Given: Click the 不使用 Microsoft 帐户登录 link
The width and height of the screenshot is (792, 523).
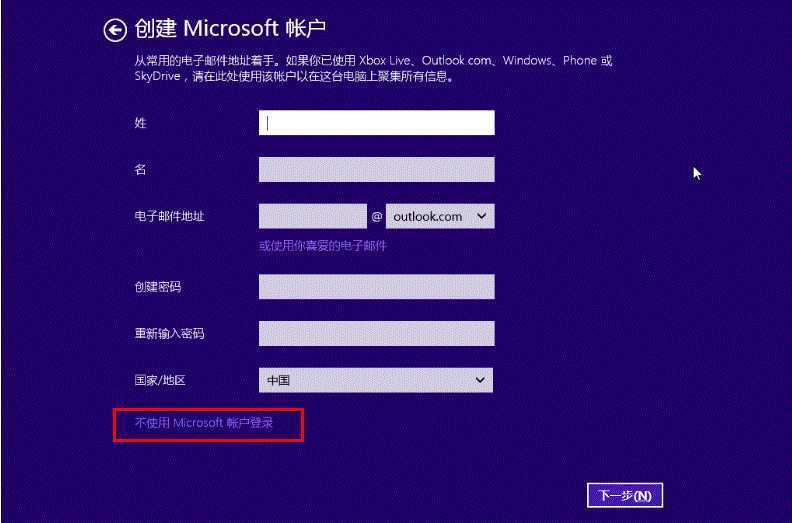Looking at the screenshot, I should tap(204, 423).
